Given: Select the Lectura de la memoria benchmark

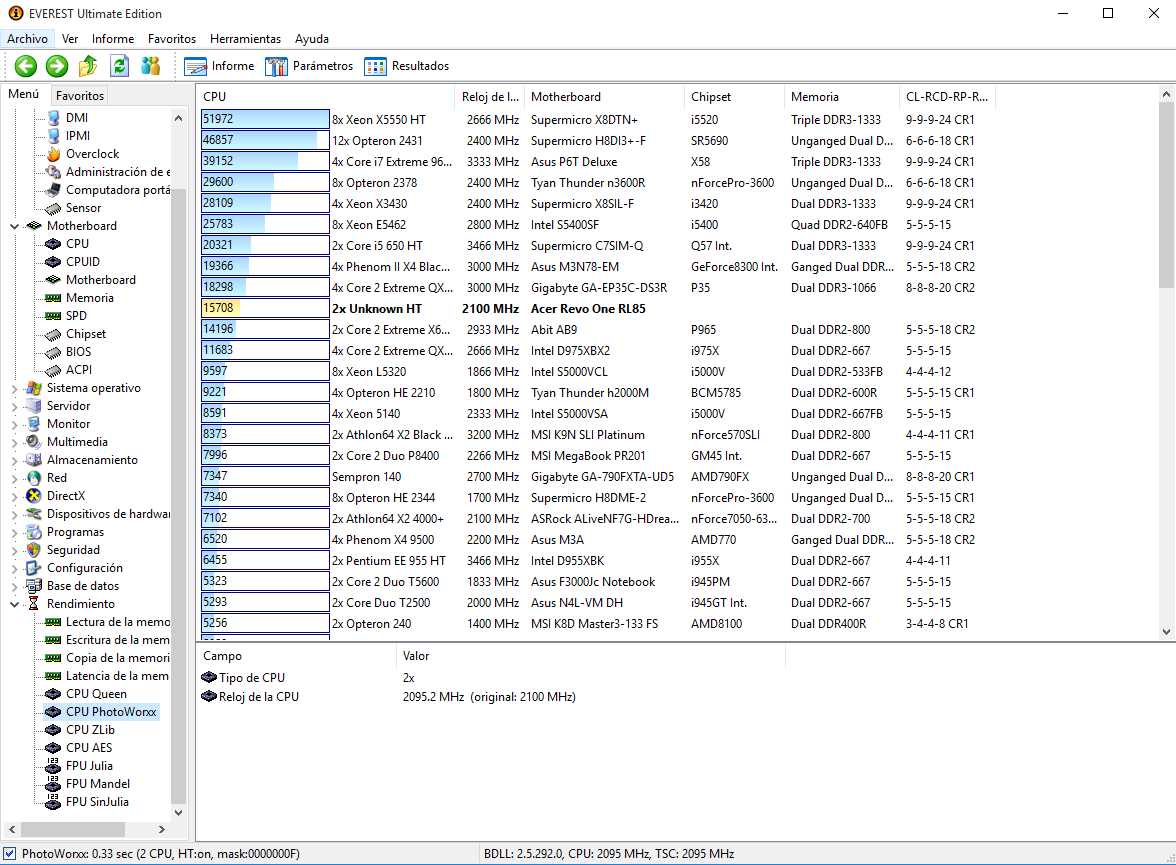Looking at the screenshot, I should point(107,622).
